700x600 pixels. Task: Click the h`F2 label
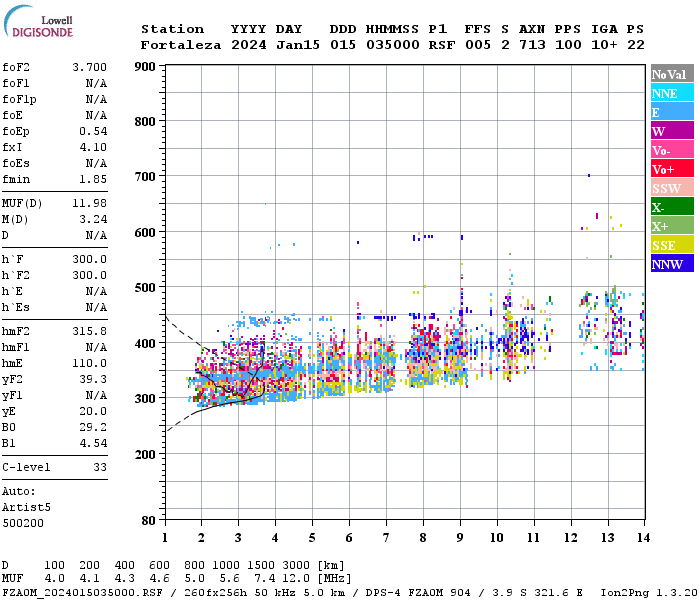16,275
